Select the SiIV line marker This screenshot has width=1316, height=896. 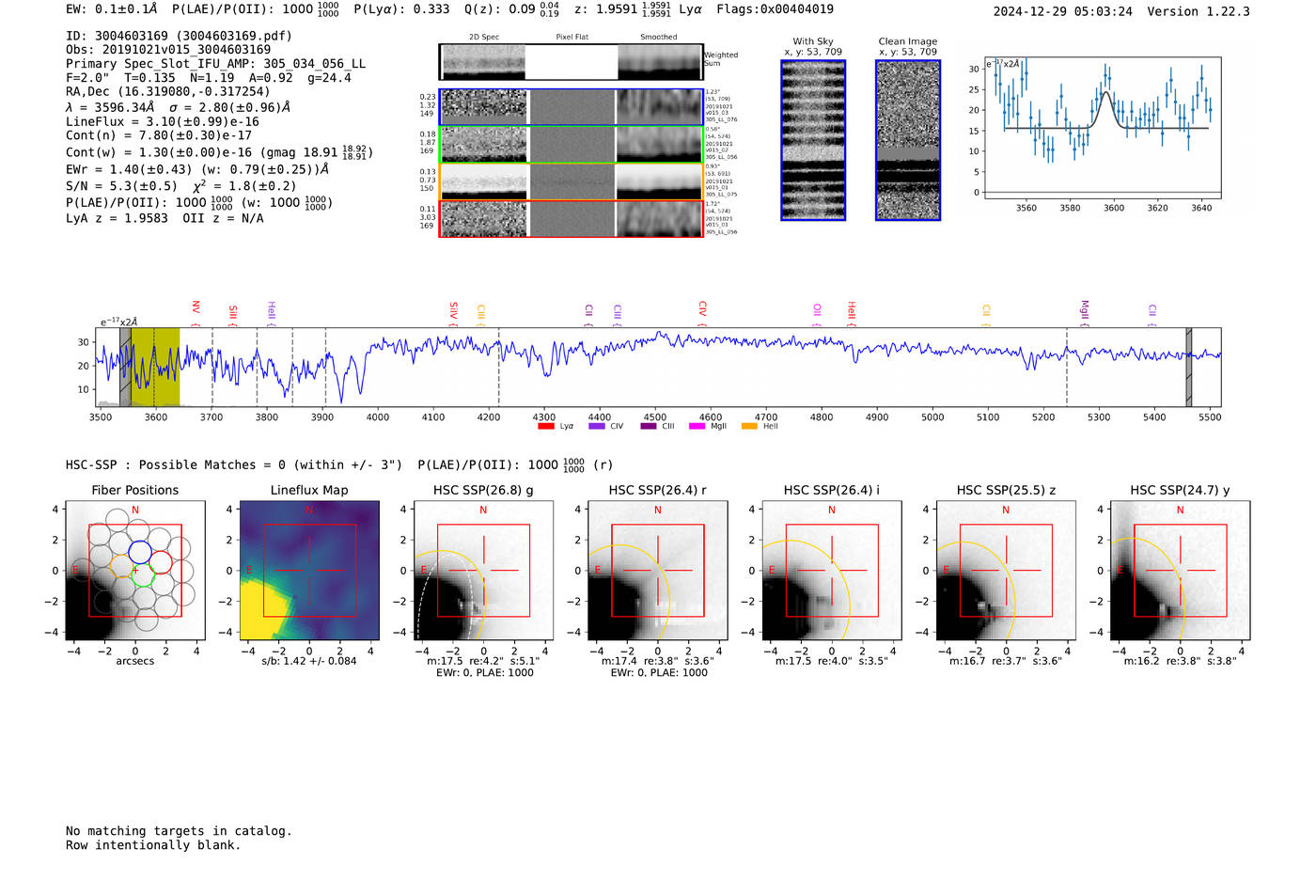[x=453, y=314]
